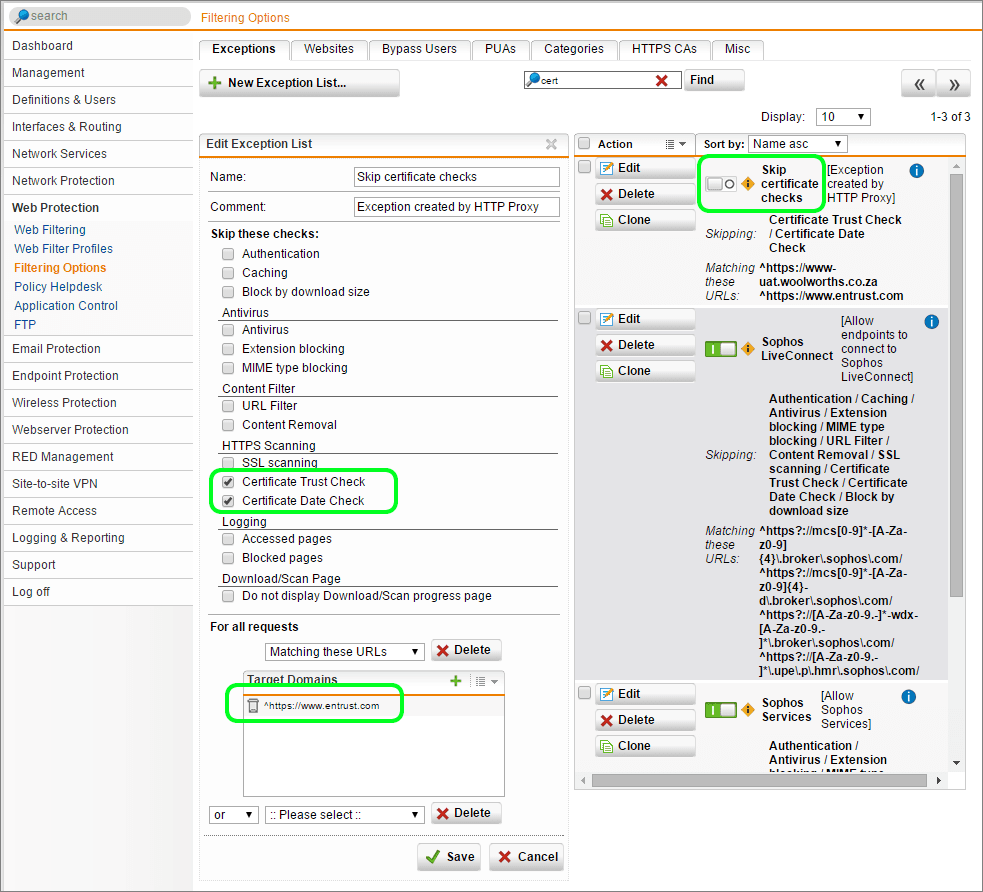Clone the Sophos Services exception
Screen dimensions: 983x892
point(645,746)
